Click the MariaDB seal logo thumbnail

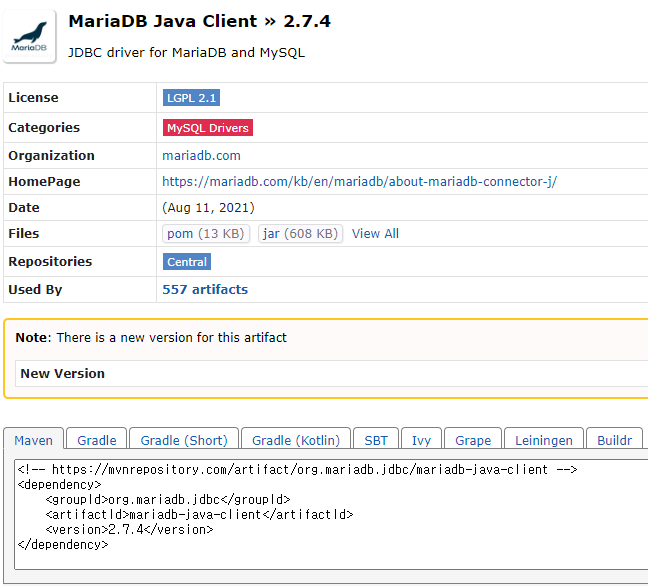[29, 36]
